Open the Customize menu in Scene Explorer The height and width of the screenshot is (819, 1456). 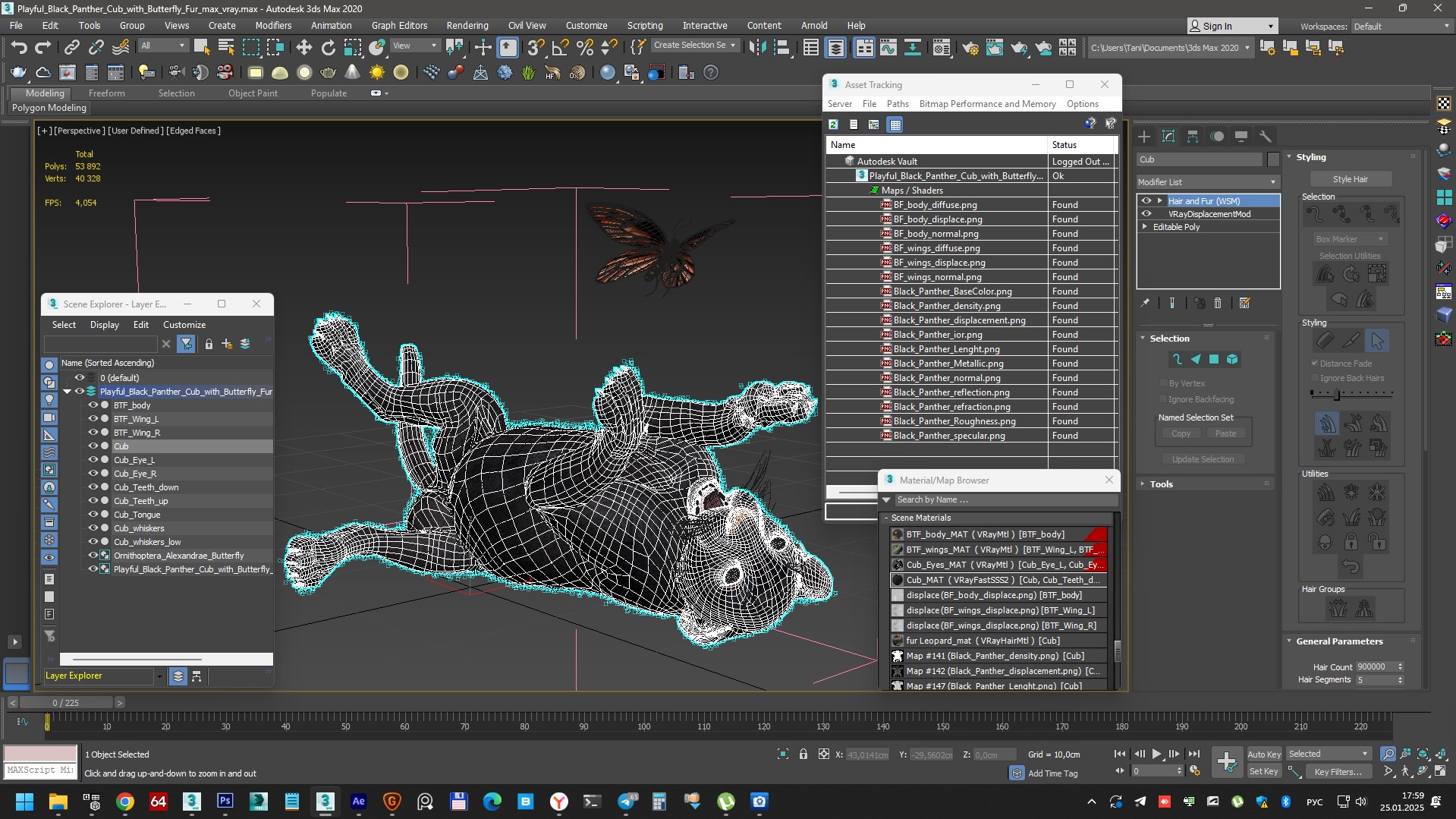pos(184,325)
